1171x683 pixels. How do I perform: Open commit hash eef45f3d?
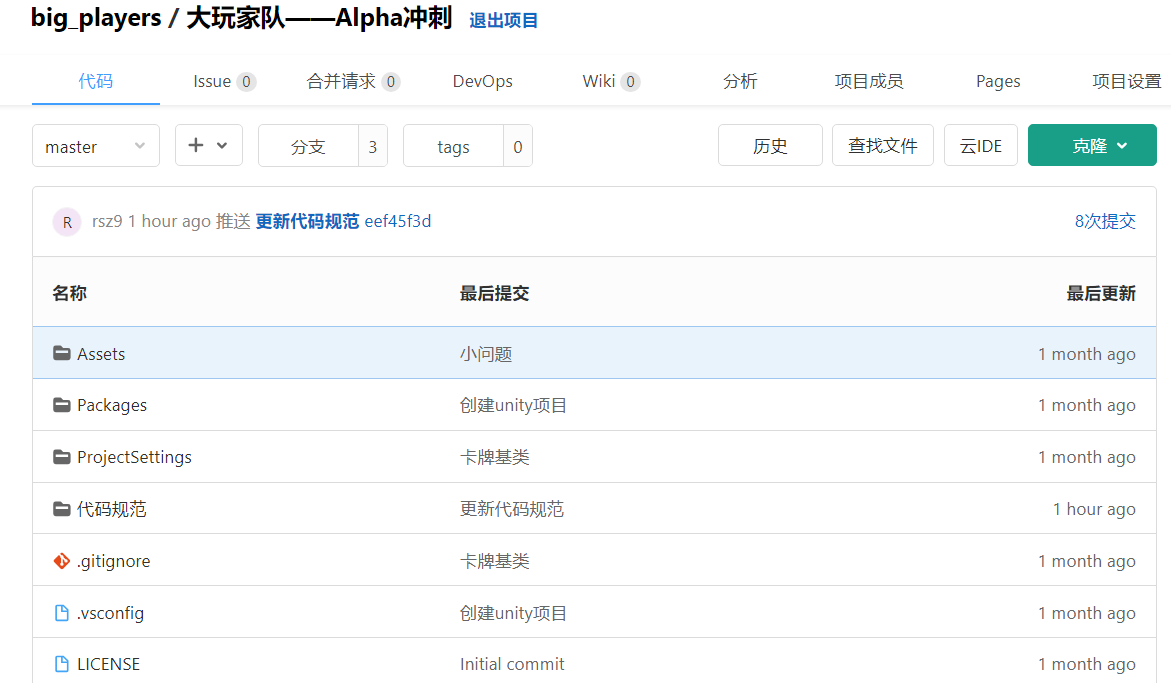[398, 221]
